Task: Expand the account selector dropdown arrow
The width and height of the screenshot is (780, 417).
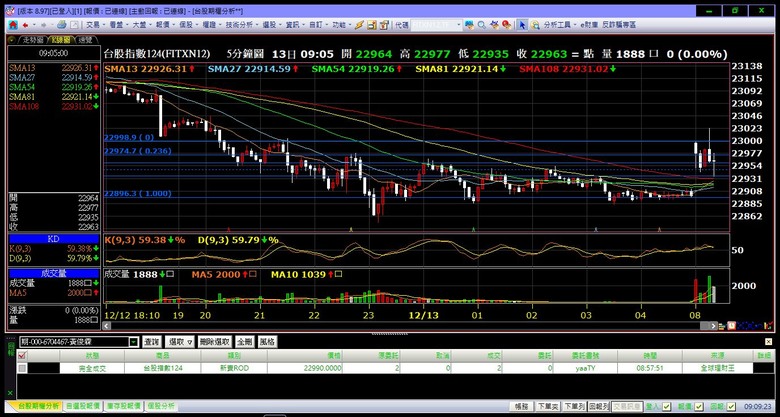Action: (x=133, y=342)
